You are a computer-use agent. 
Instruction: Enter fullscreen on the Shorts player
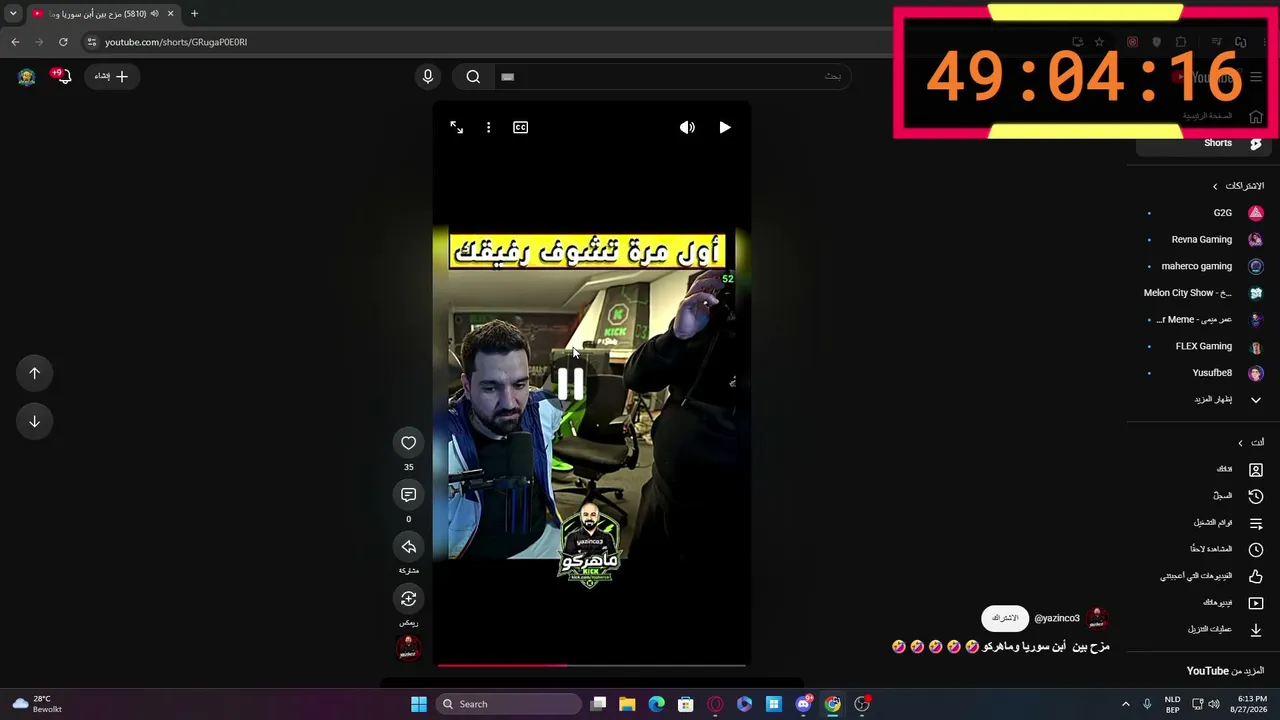click(456, 127)
